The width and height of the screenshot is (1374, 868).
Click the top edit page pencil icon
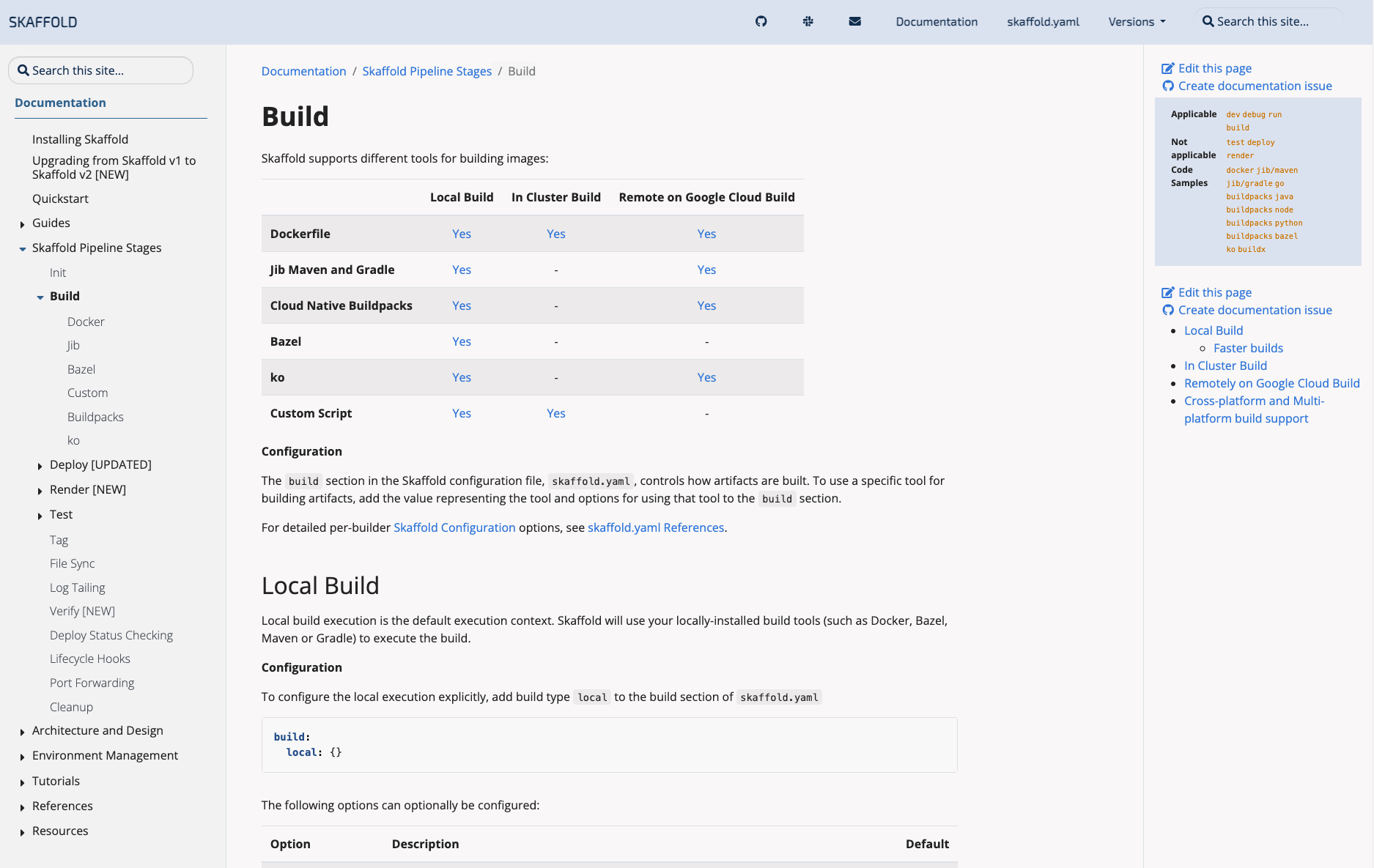pyautogui.click(x=1168, y=68)
